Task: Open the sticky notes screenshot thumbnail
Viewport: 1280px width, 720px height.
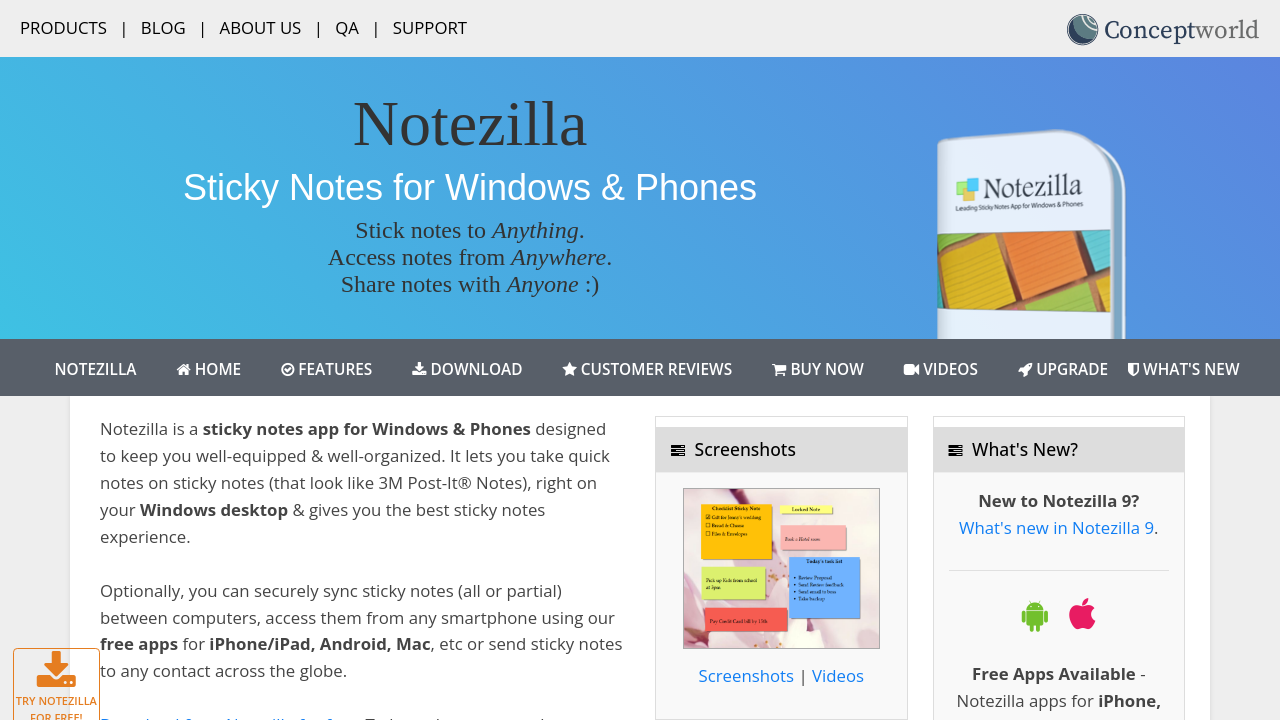Action: click(x=781, y=568)
